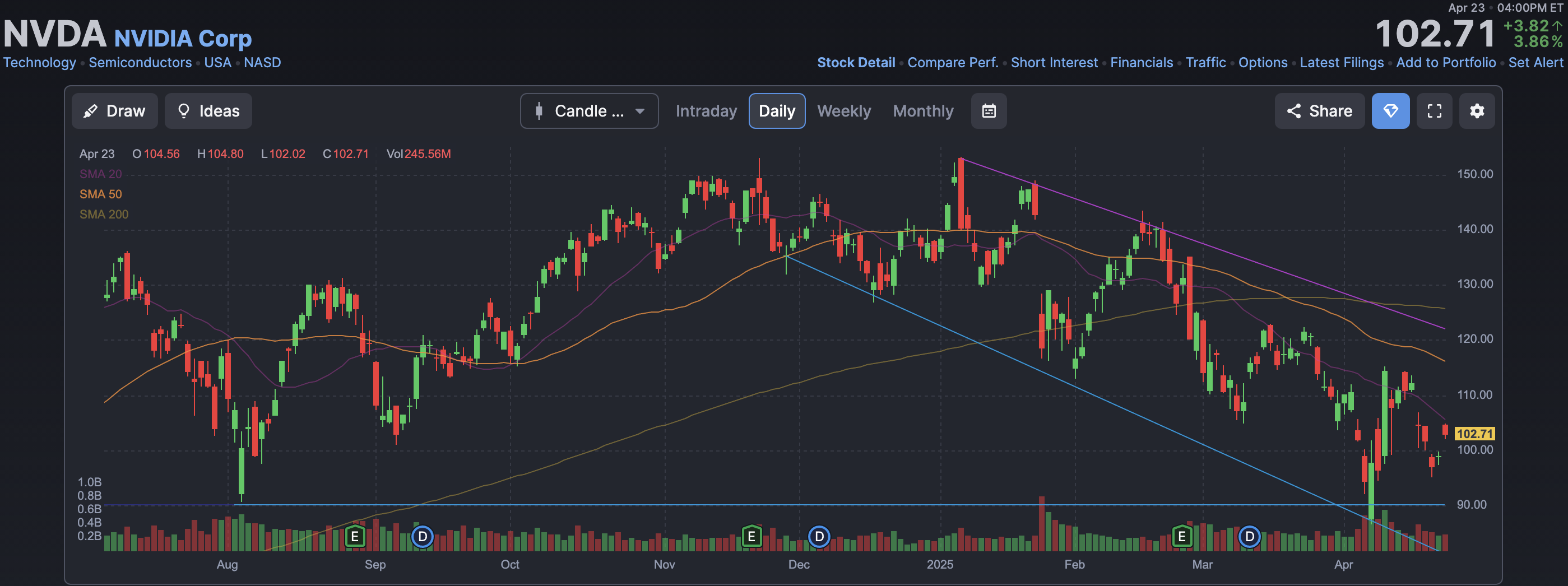This screenshot has width=1568, height=586.
Task: Switch to Intraday timeframe
Action: tap(706, 111)
